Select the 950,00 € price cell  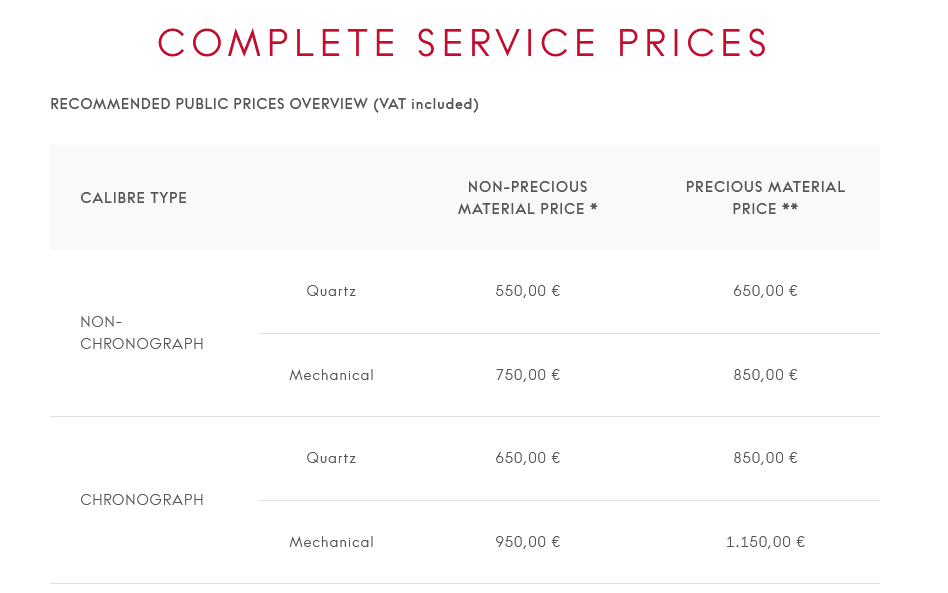(x=527, y=542)
